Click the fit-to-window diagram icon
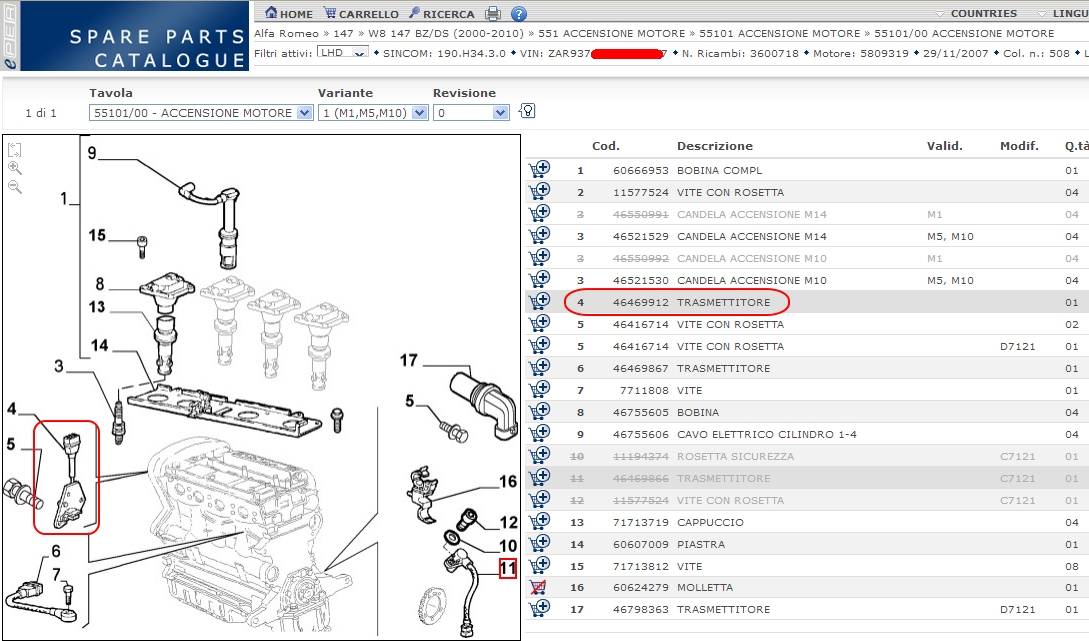 pos(15,149)
